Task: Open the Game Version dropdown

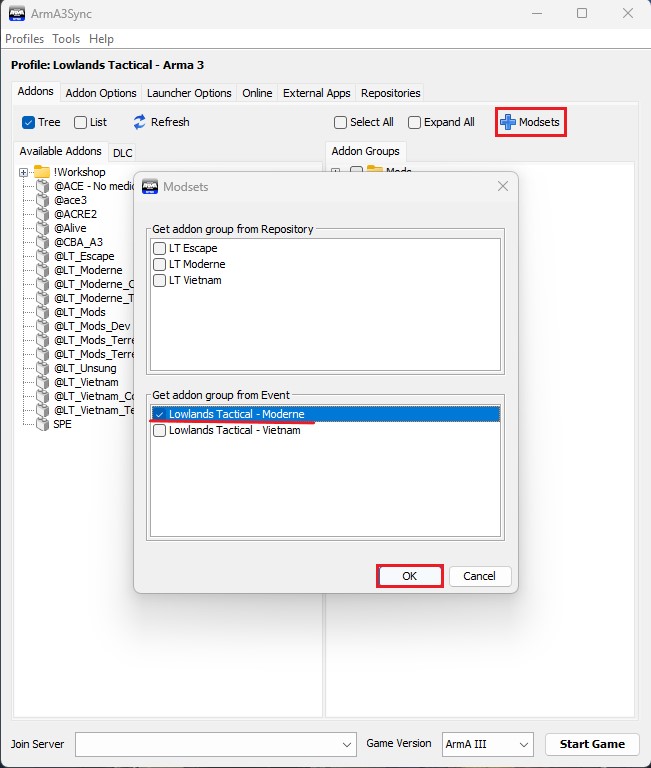Action: point(487,744)
